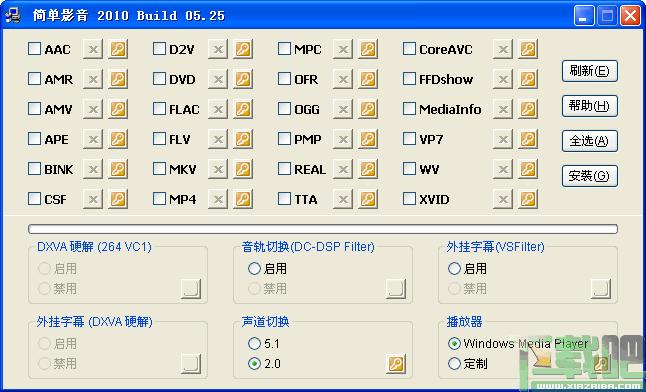
Task: Click the X icon beside VP7
Action: point(503,139)
